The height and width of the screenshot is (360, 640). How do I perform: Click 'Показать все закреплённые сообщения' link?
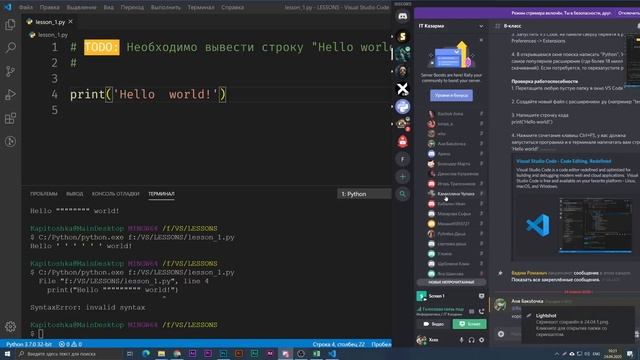pyautogui.click(x=556, y=280)
